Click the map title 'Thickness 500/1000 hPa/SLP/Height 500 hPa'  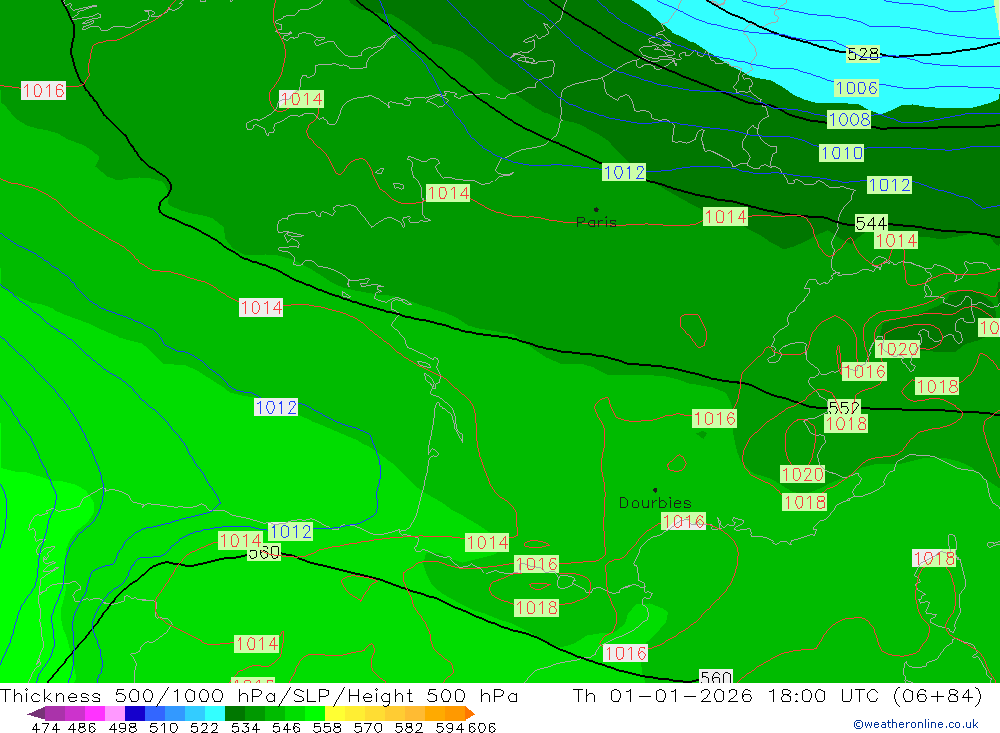(259, 696)
